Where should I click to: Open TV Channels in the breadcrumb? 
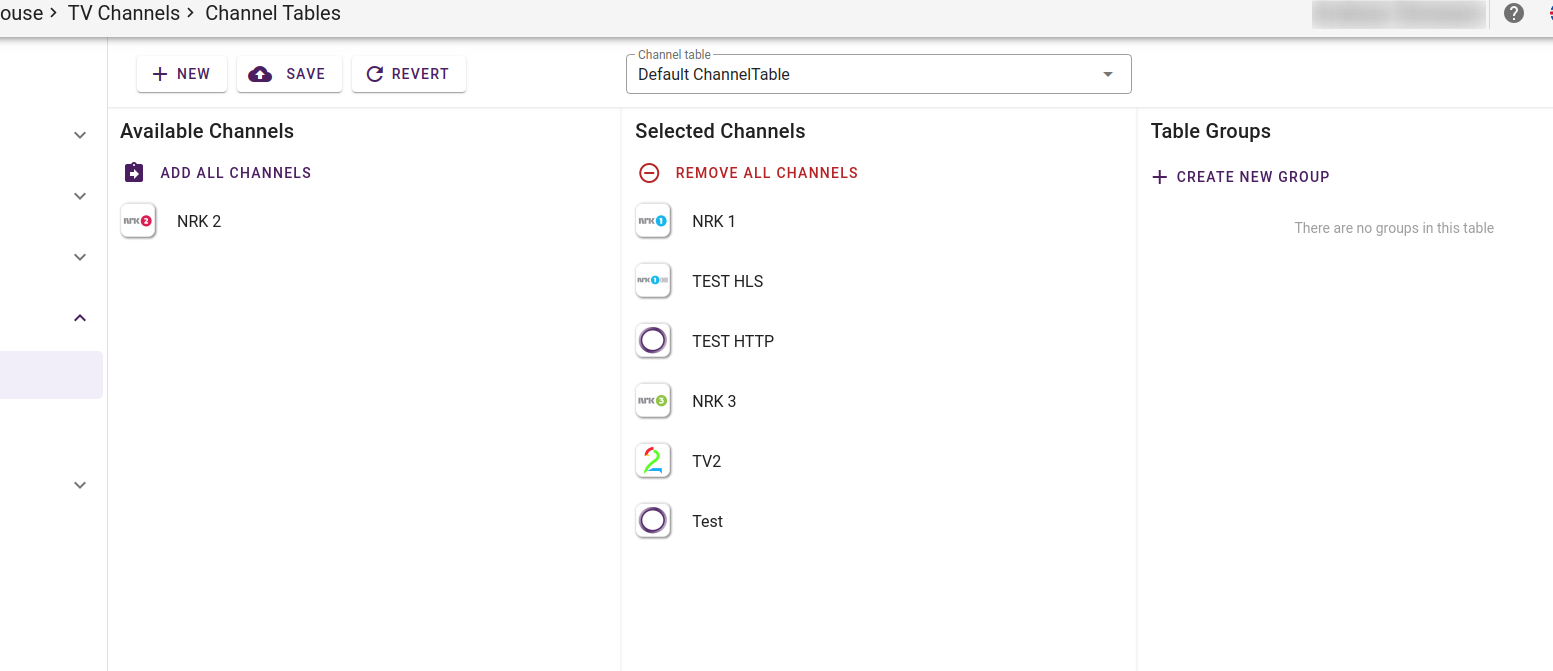click(x=124, y=13)
